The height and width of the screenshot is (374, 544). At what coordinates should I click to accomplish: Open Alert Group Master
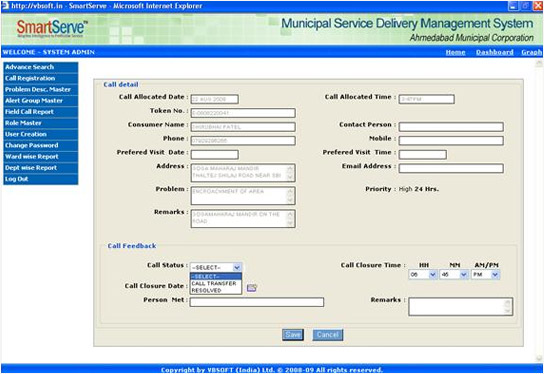click(41, 101)
